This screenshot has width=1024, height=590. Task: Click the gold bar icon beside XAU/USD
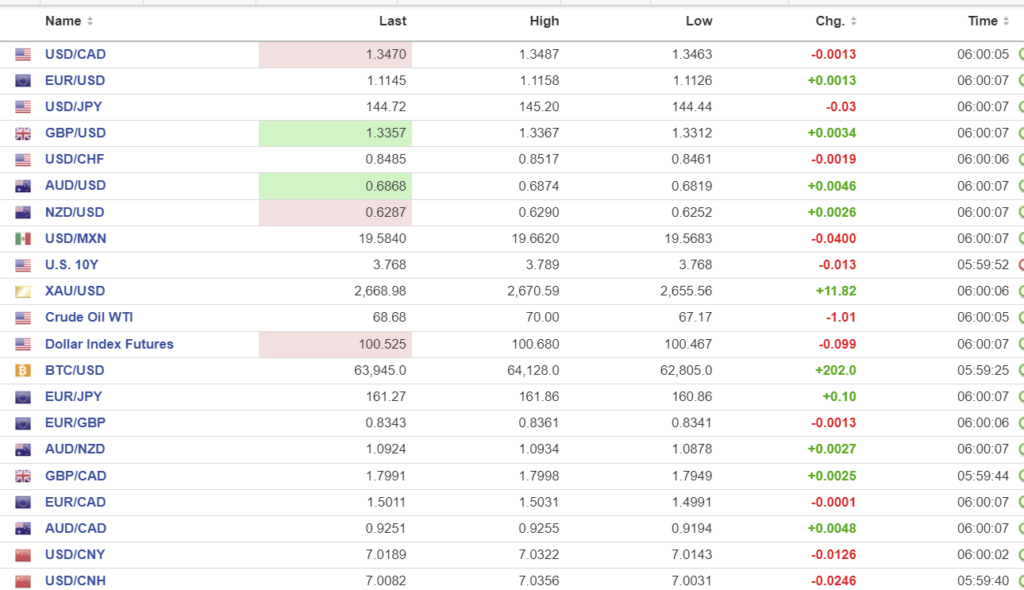(22, 292)
